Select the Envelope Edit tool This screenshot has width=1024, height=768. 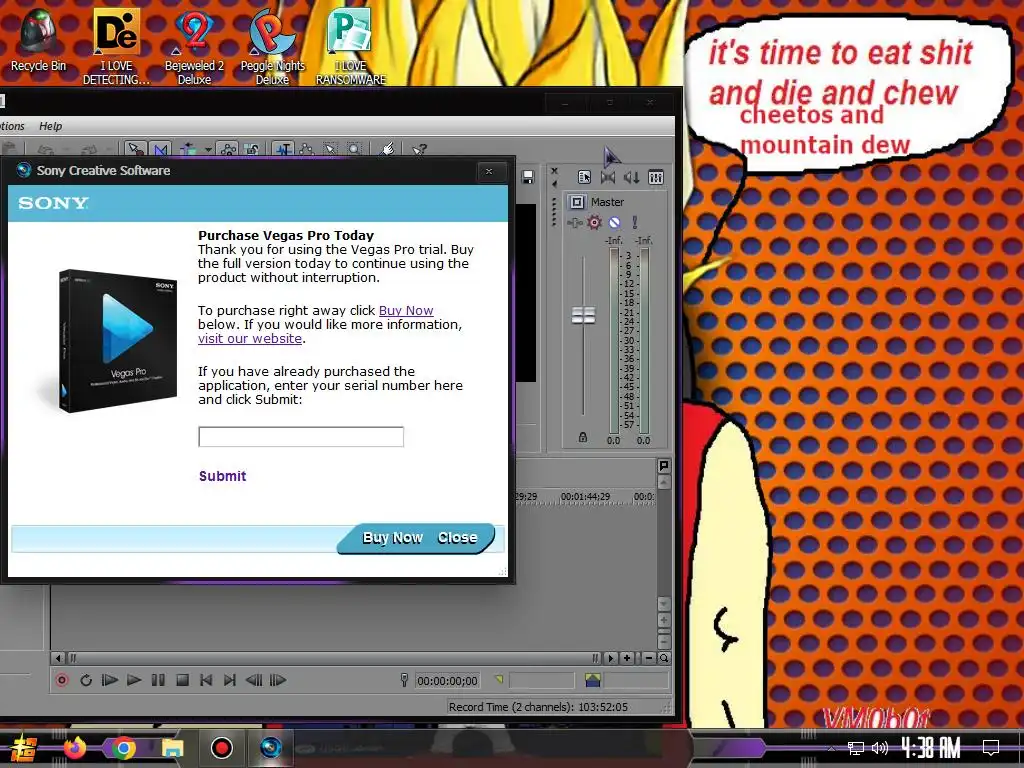pos(306,150)
